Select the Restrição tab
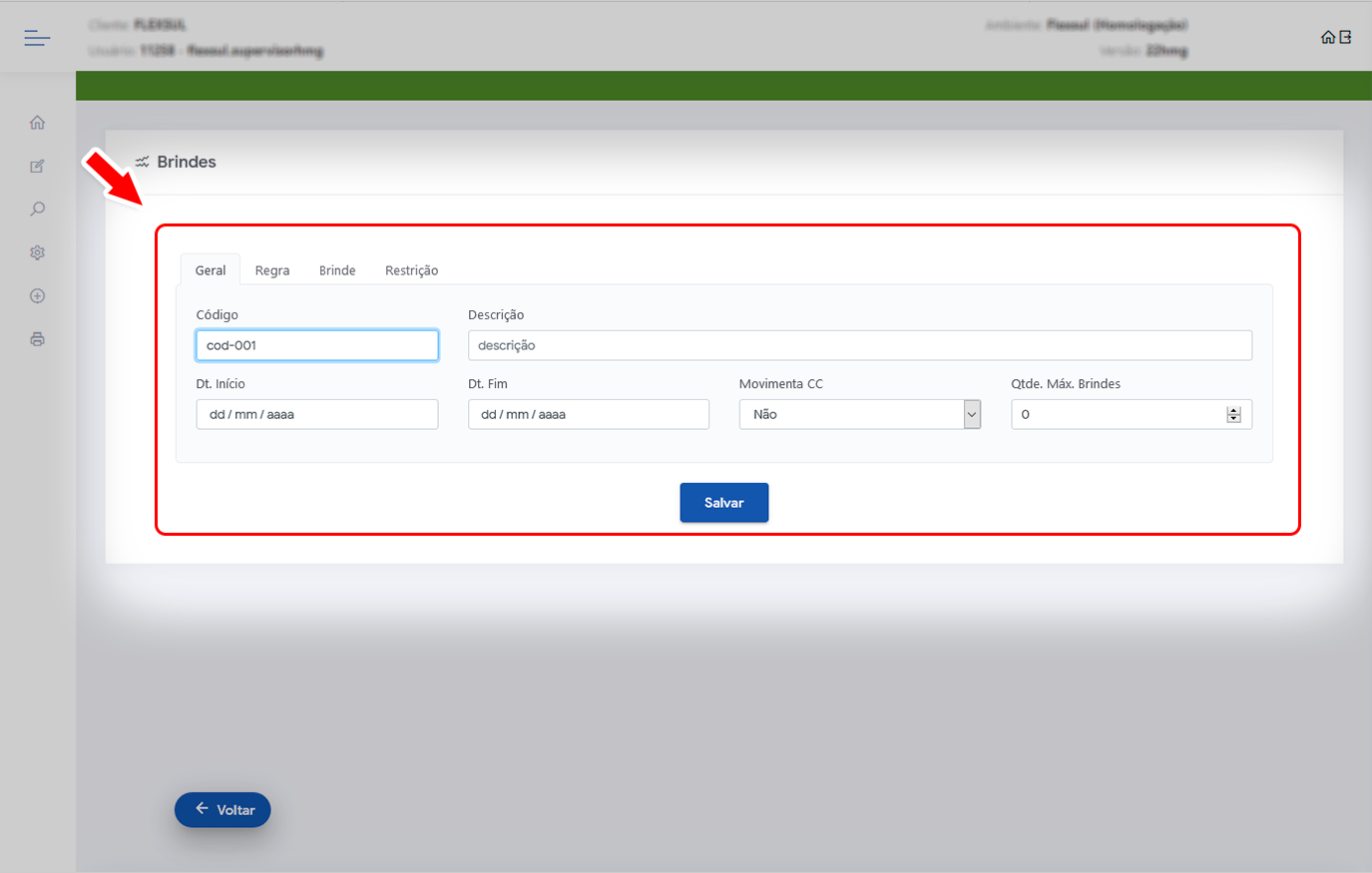This screenshot has width=1372, height=873. point(411,270)
